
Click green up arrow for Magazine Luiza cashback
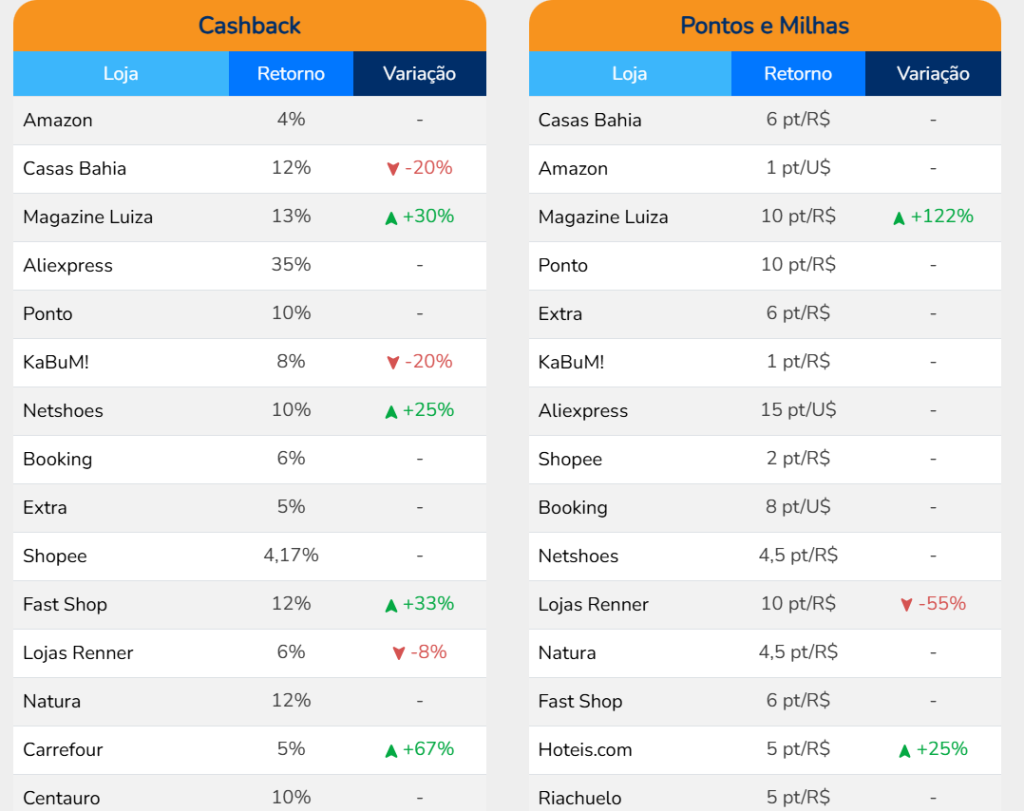[x=391, y=218]
